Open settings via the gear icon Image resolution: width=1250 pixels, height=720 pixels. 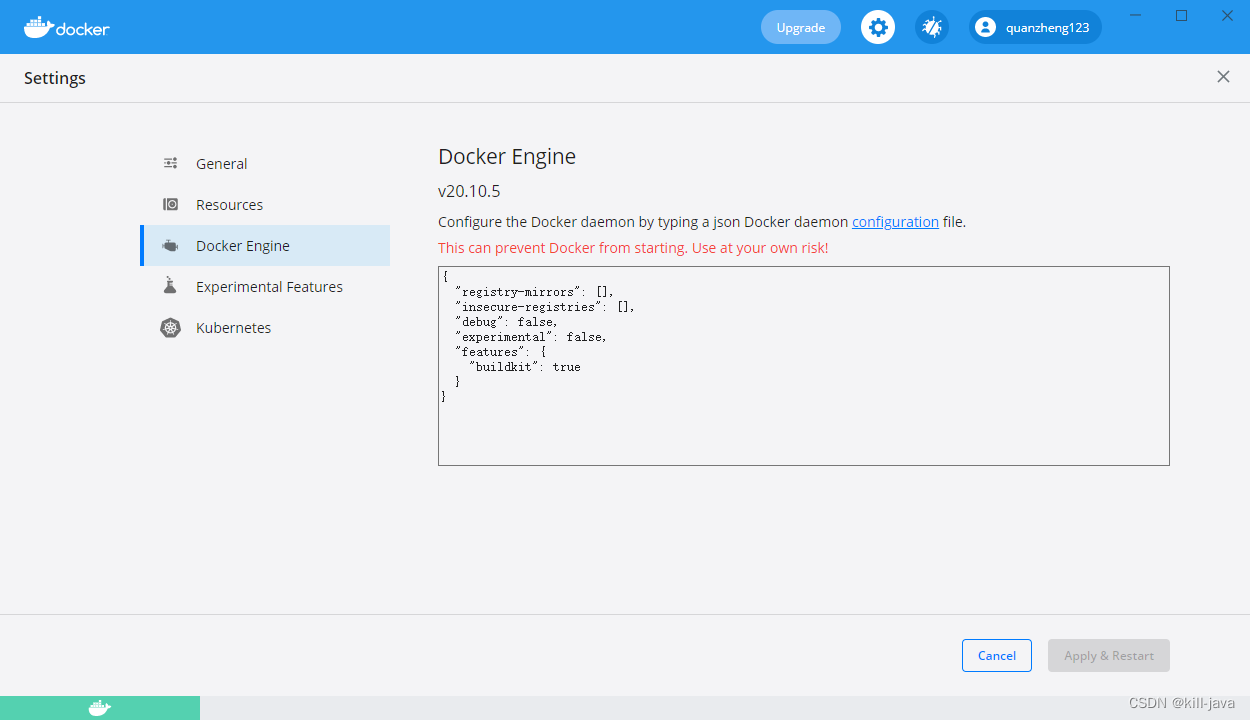(878, 27)
